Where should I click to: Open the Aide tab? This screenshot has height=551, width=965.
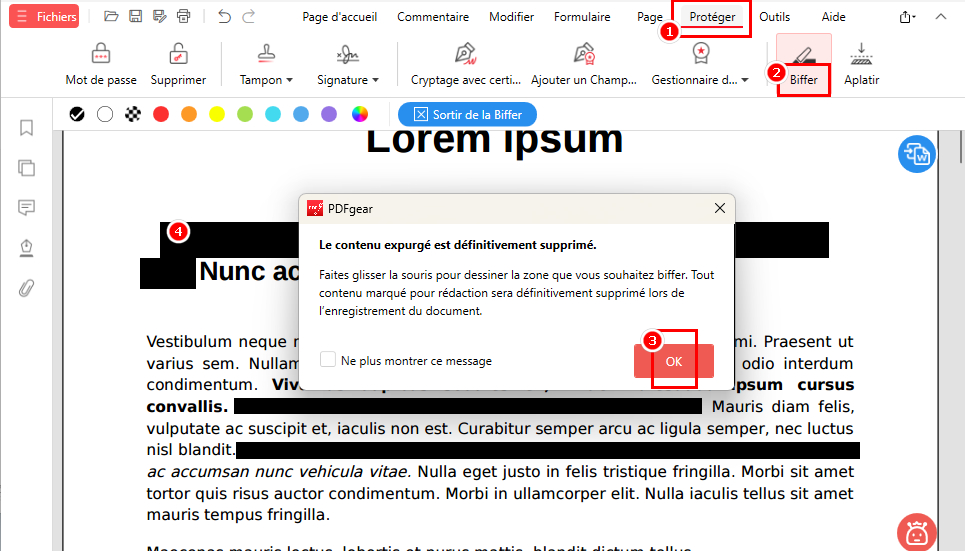point(833,17)
